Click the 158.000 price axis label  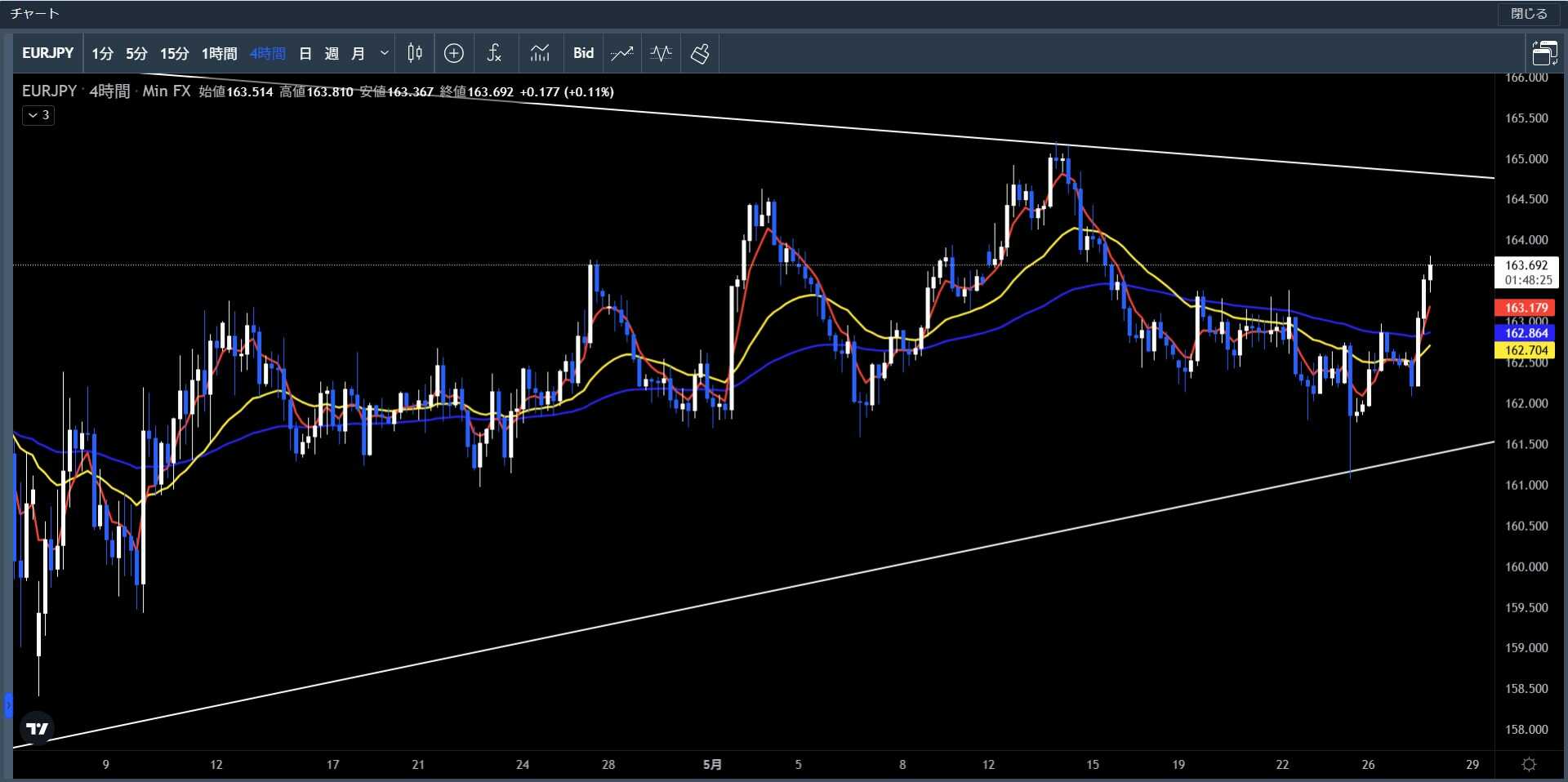click(x=1526, y=729)
